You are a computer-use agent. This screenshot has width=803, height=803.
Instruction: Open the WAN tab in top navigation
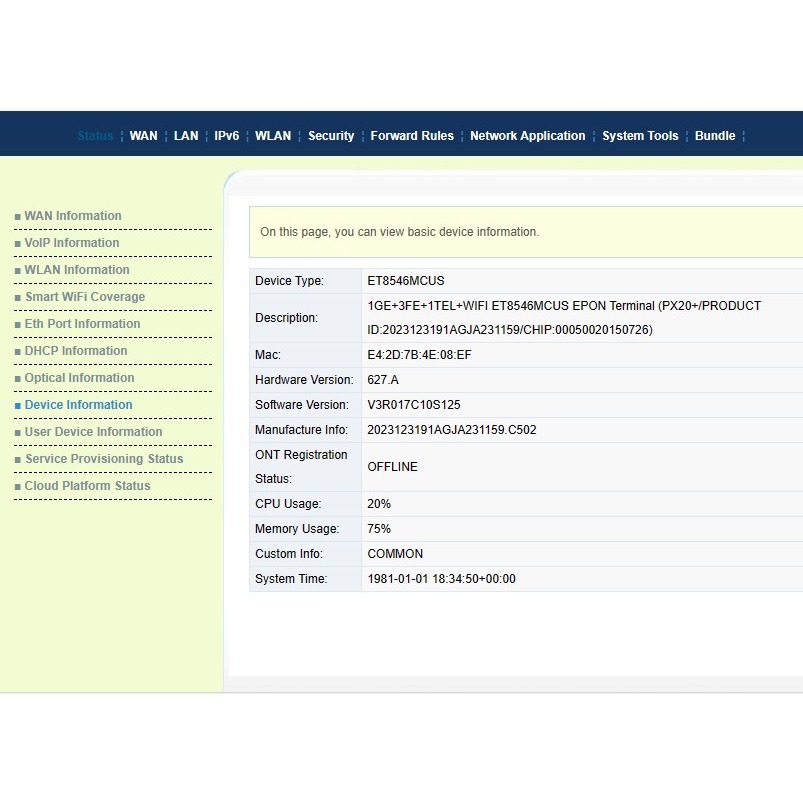tap(143, 136)
